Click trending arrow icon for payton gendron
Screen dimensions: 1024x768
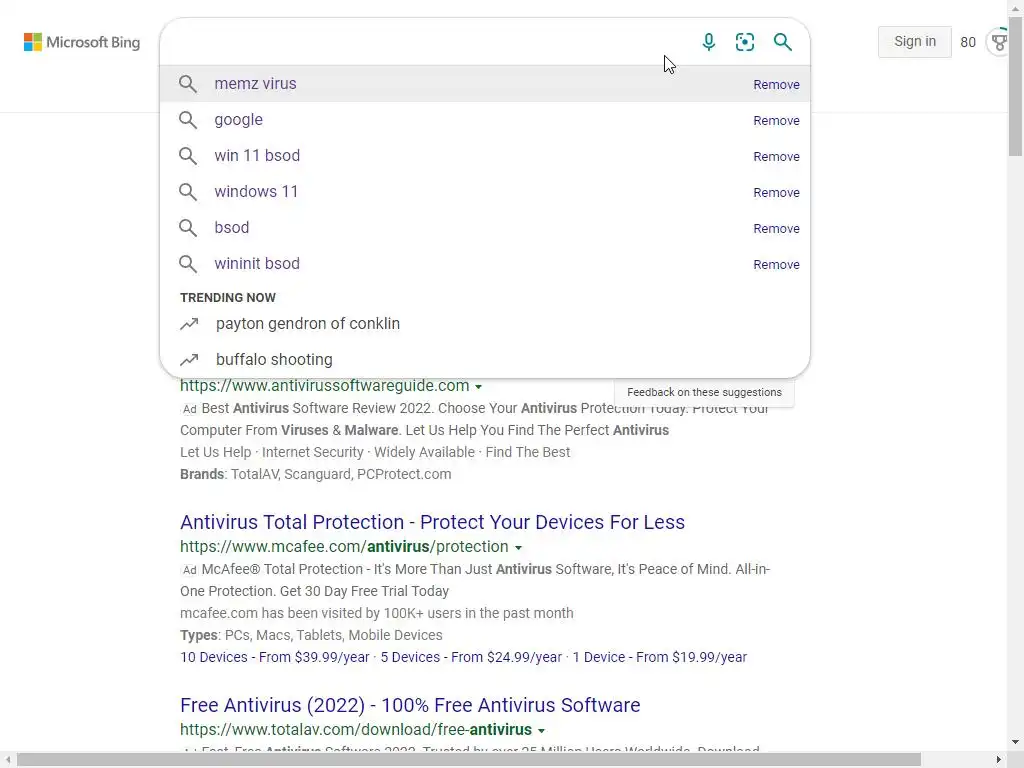pos(189,324)
